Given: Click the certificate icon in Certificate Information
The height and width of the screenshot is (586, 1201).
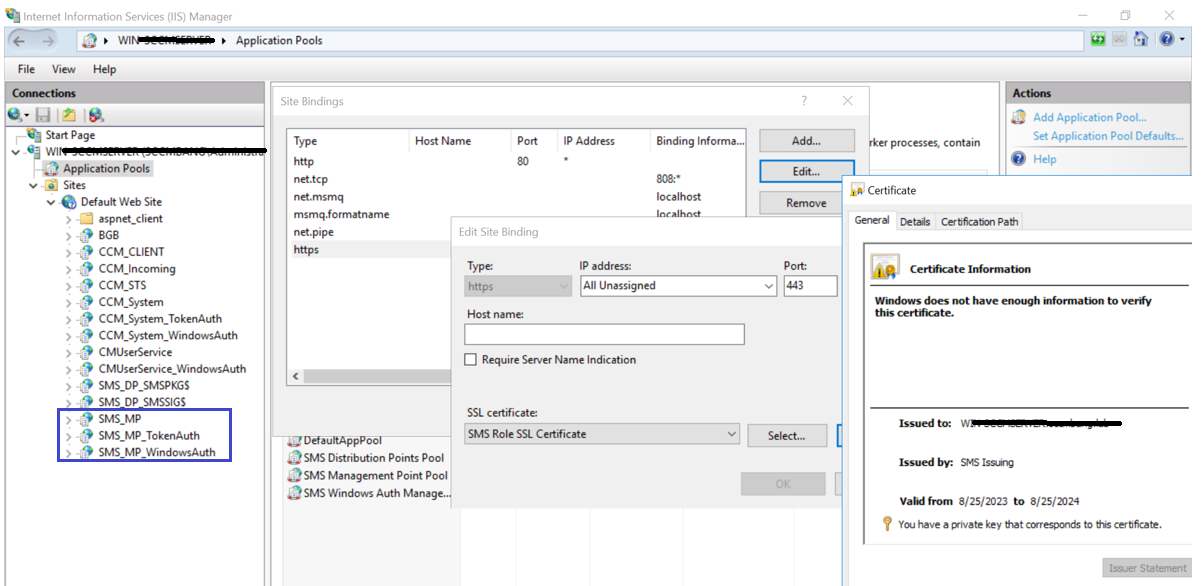Looking at the screenshot, I should click(885, 267).
